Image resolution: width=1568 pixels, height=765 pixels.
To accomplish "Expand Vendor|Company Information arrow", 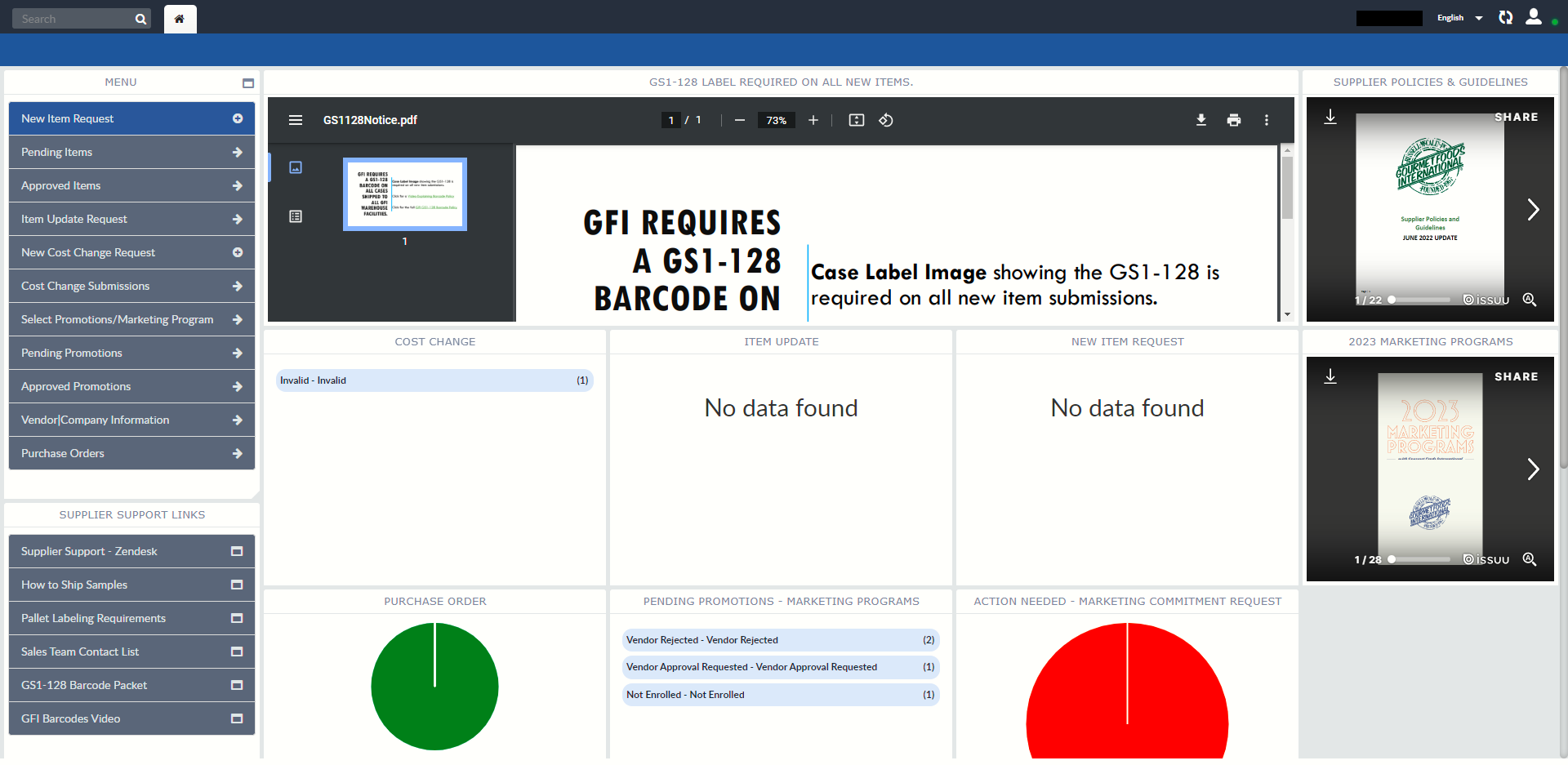I will (x=238, y=420).
